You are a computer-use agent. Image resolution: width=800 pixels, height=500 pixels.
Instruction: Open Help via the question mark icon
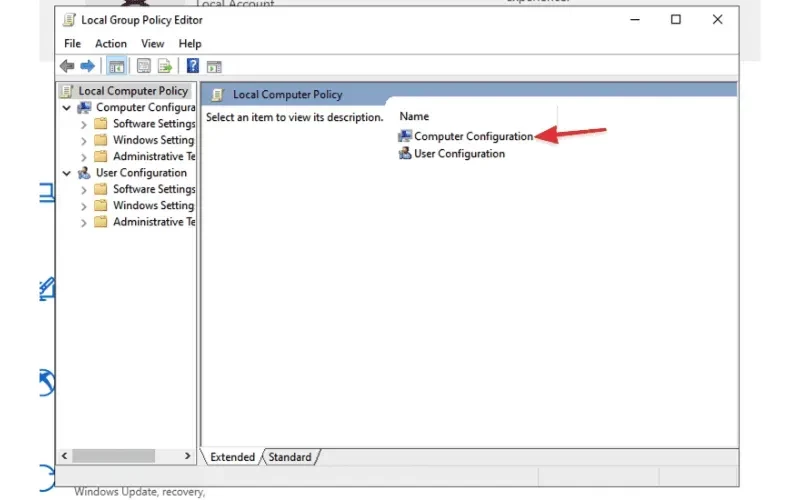(192, 66)
